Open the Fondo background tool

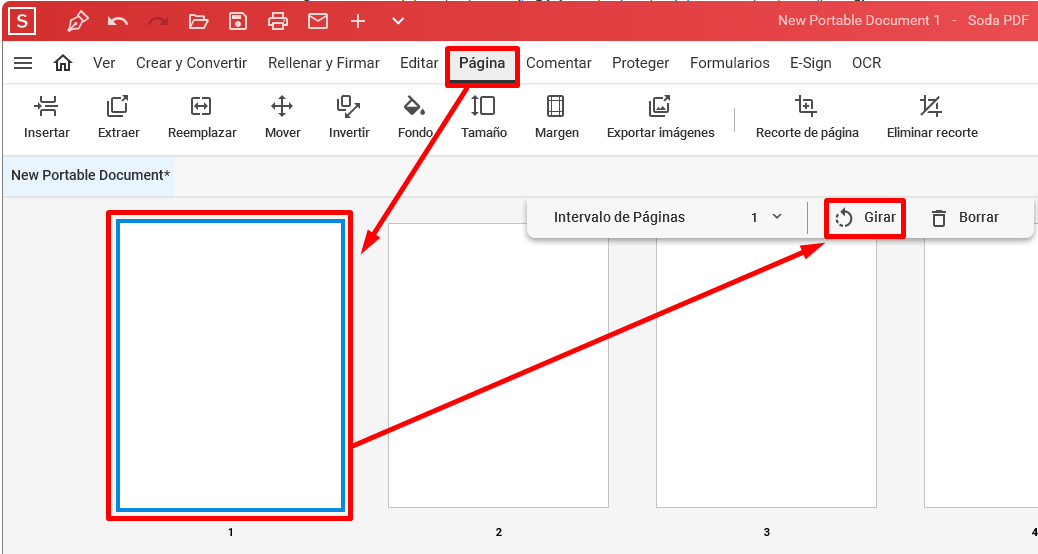pos(415,117)
